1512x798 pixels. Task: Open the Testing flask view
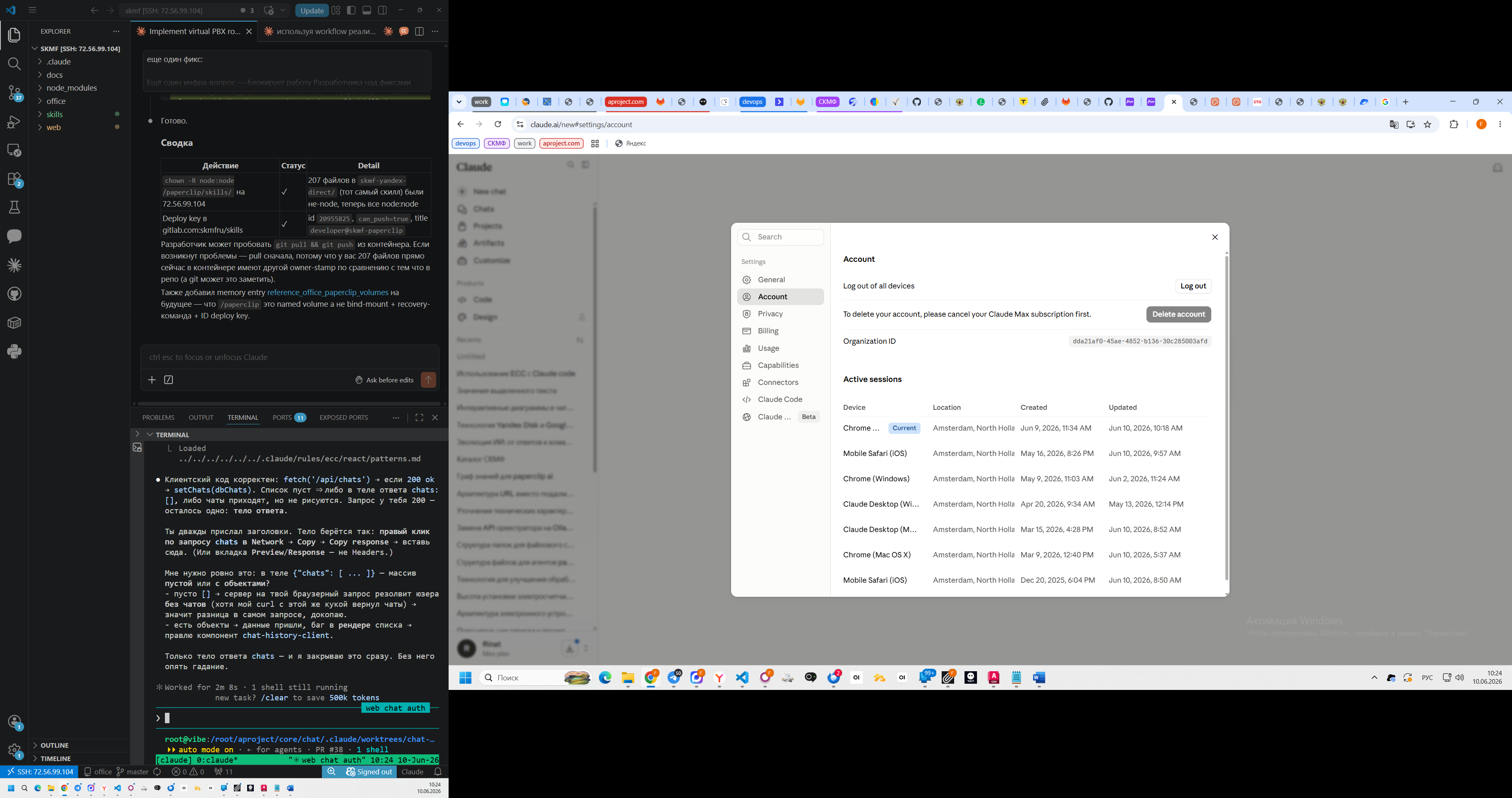coord(14,207)
